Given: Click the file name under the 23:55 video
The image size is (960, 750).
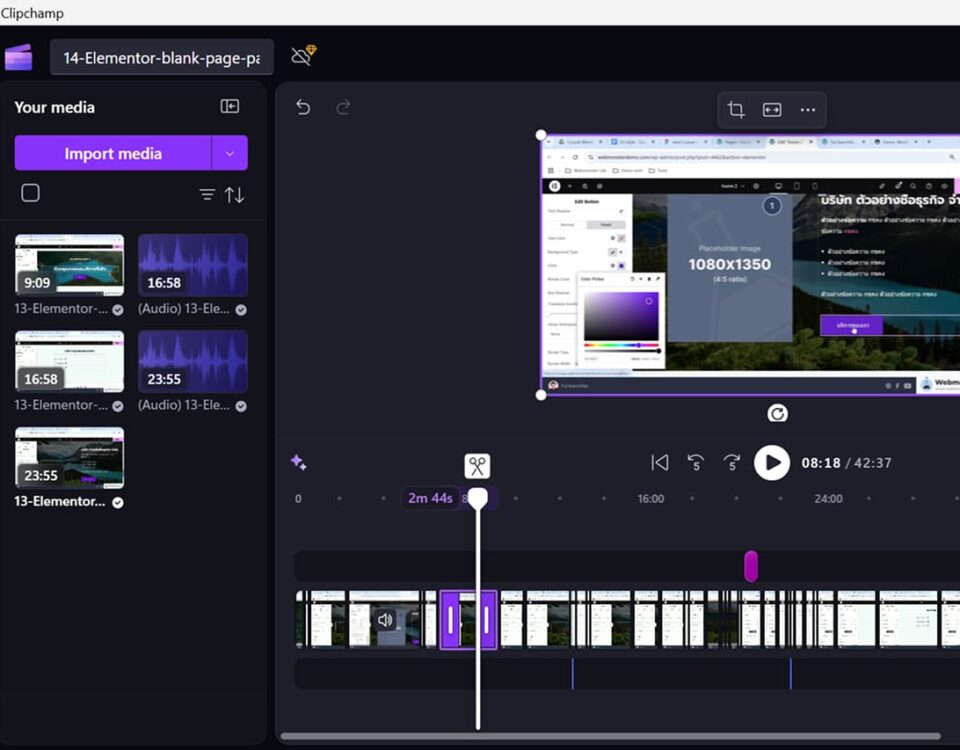Looking at the screenshot, I should 59,501.
